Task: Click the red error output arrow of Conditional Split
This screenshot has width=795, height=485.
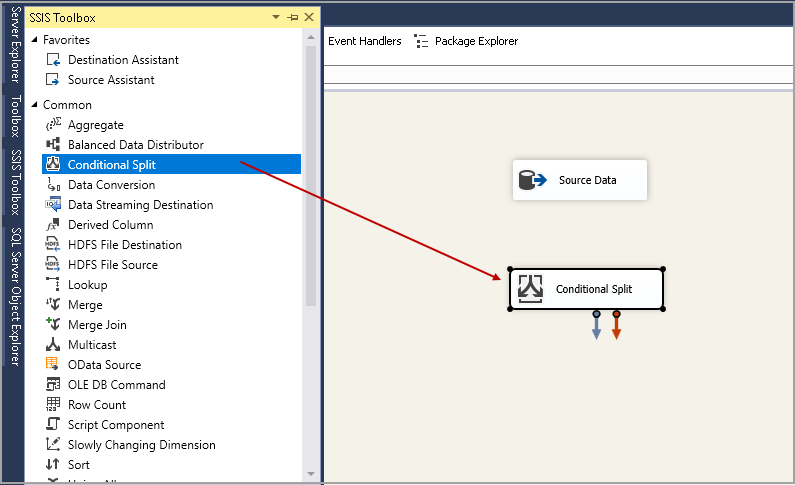Action: tap(616, 325)
